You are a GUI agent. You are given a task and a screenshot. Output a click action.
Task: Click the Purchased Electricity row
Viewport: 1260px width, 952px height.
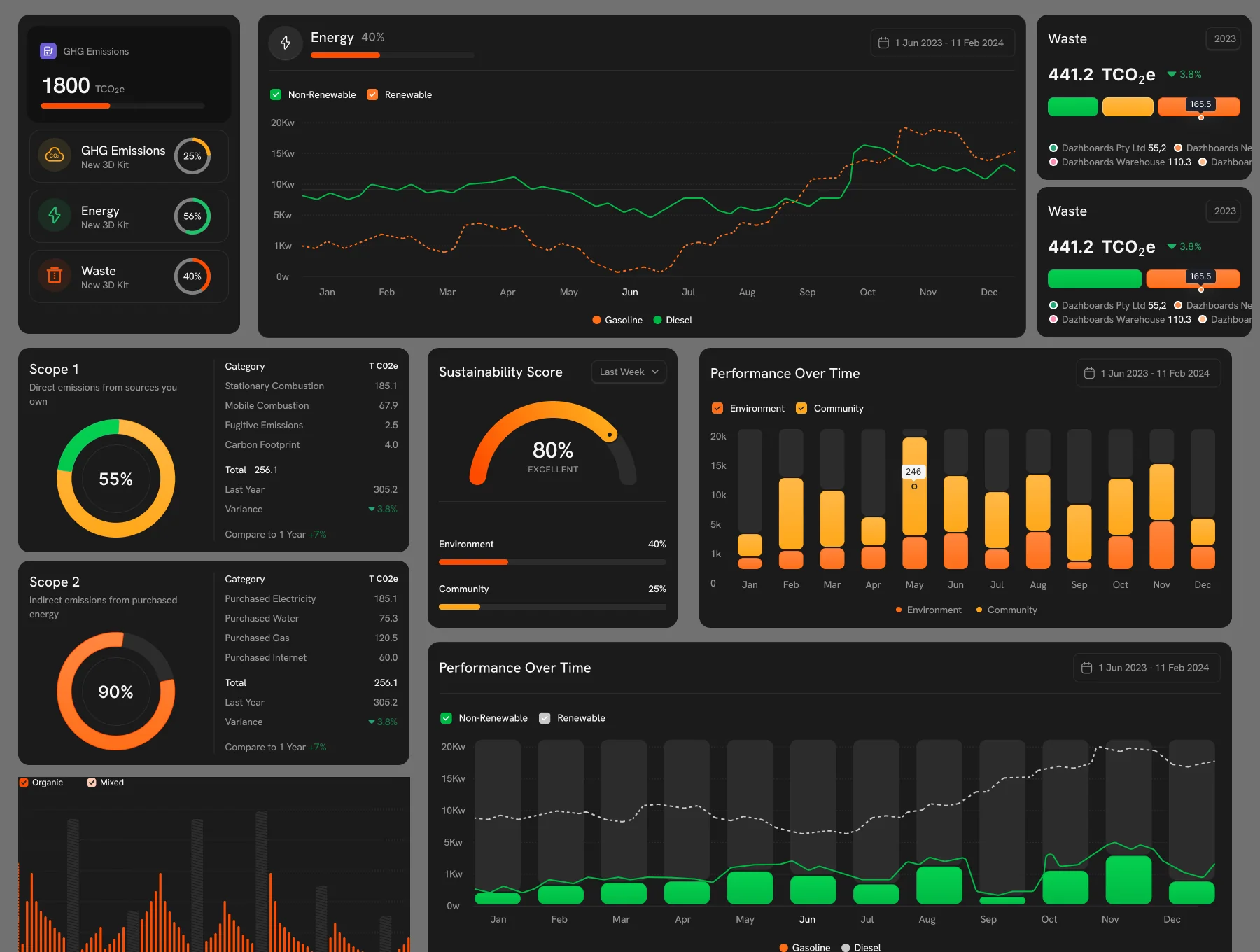point(311,598)
